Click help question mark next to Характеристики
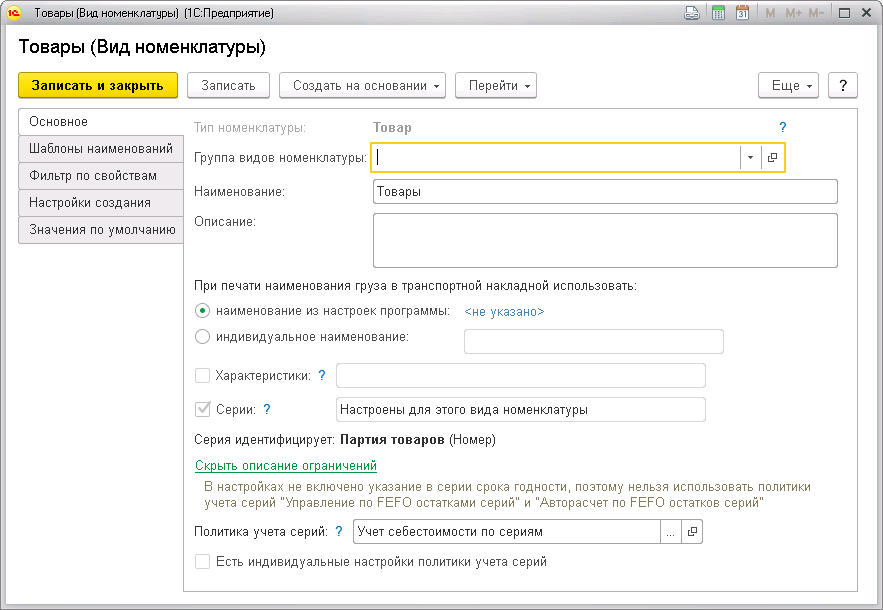Image resolution: width=883 pixels, height=610 pixels. click(x=322, y=375)
